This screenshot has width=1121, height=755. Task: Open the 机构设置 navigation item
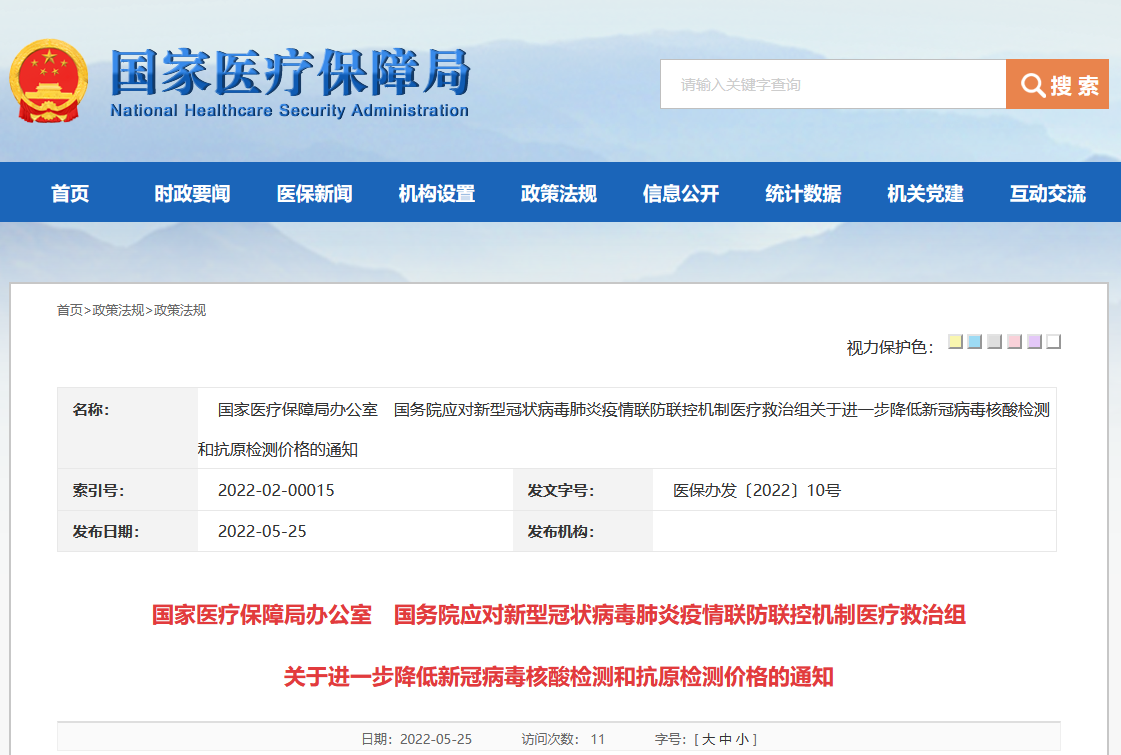pyautogui.click(x=437, y=193)
